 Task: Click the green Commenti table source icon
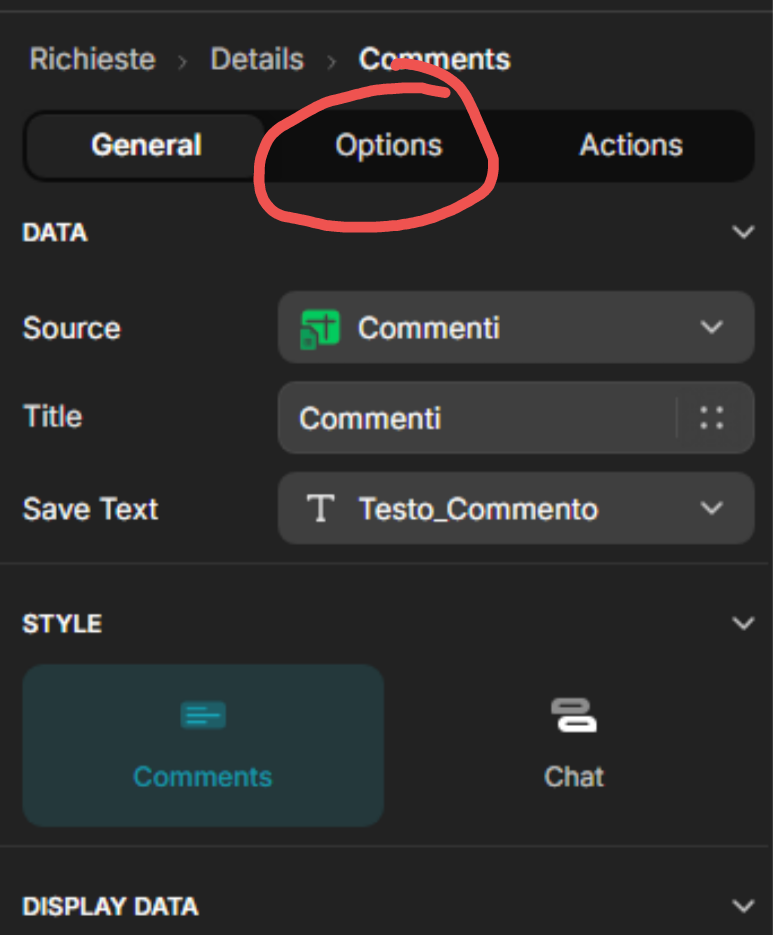click(x=320, y=328)
